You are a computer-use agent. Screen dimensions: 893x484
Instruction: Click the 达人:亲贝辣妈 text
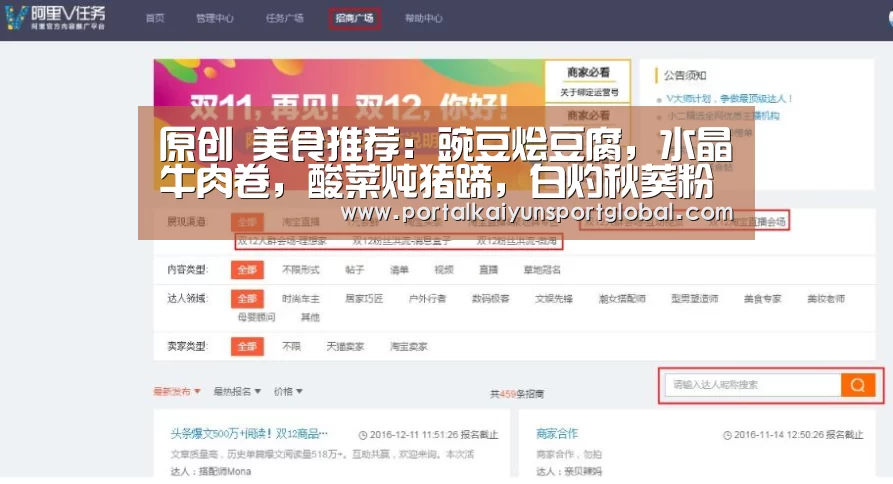click(568, 471)
